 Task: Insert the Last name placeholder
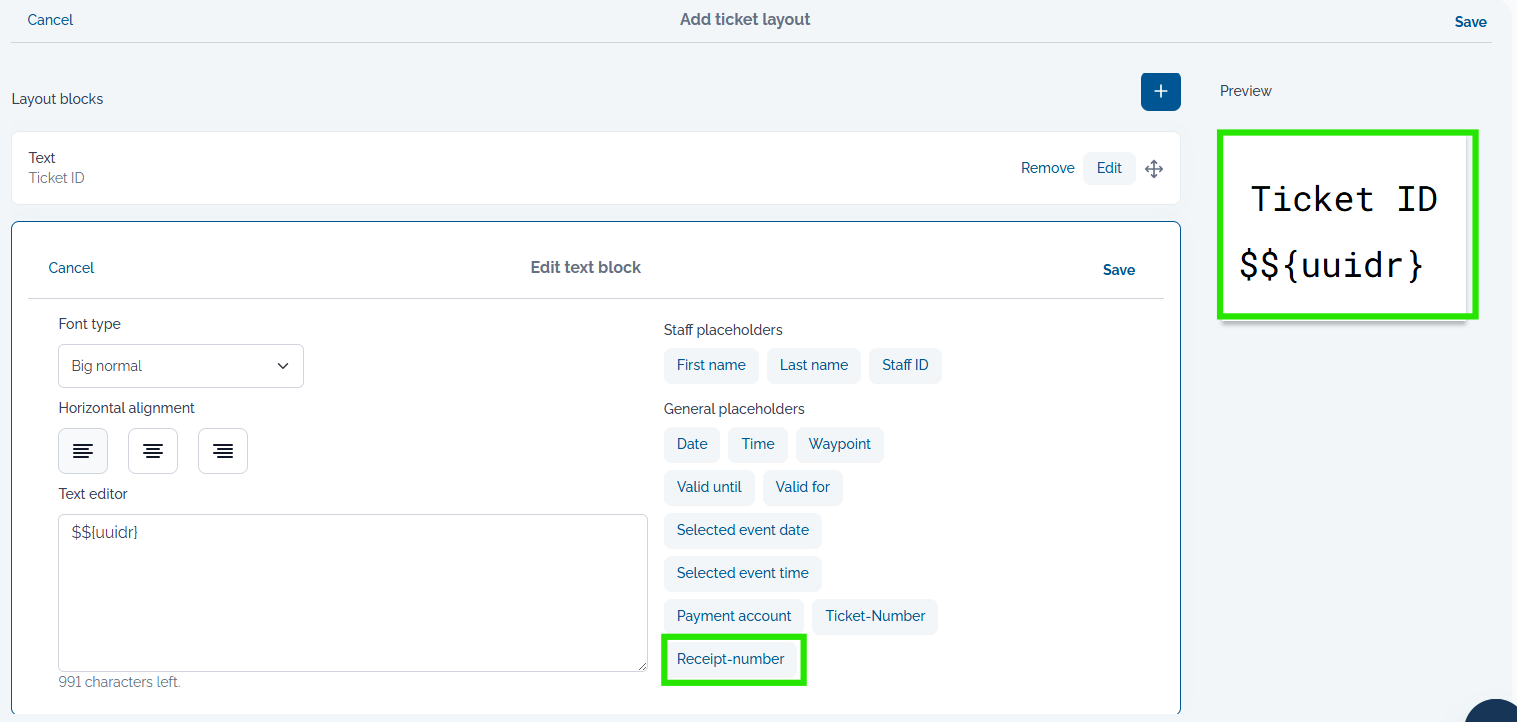[x=814, y=365]
